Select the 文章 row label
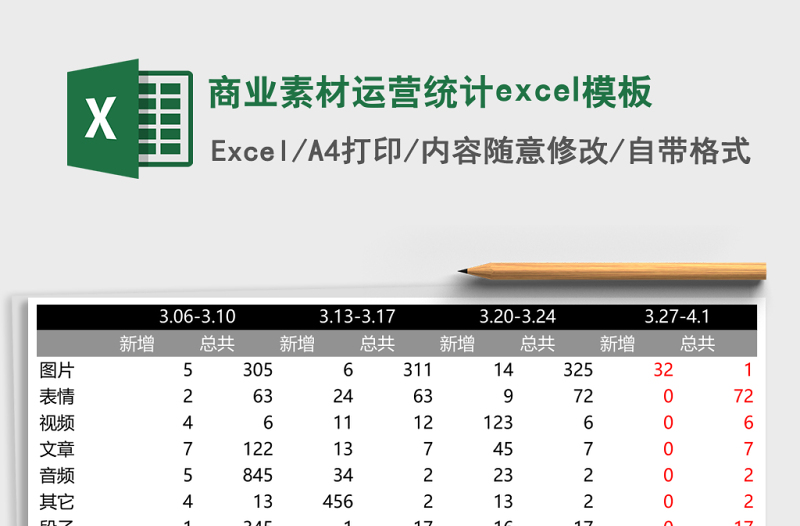800x526 pixels. pyautogui.click(x=57, y=449)
